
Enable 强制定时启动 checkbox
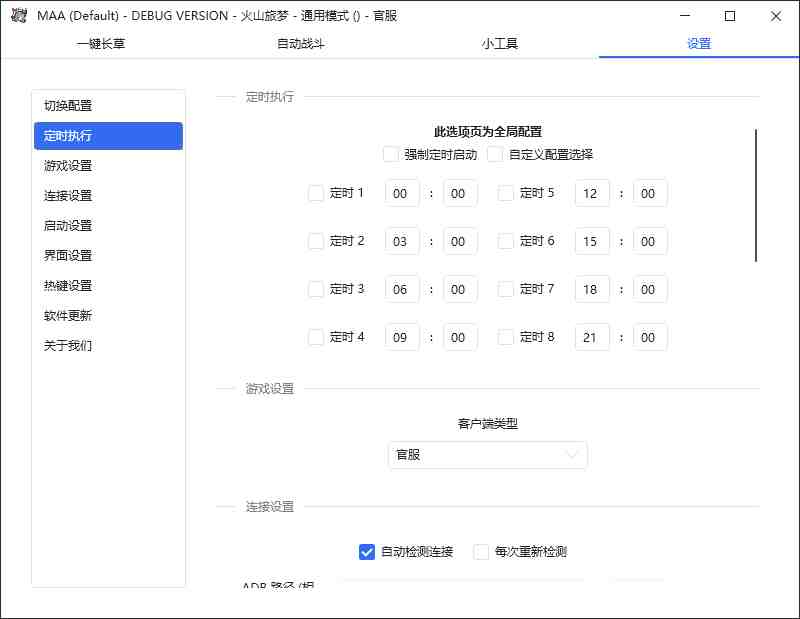click(x=391, y=154)
